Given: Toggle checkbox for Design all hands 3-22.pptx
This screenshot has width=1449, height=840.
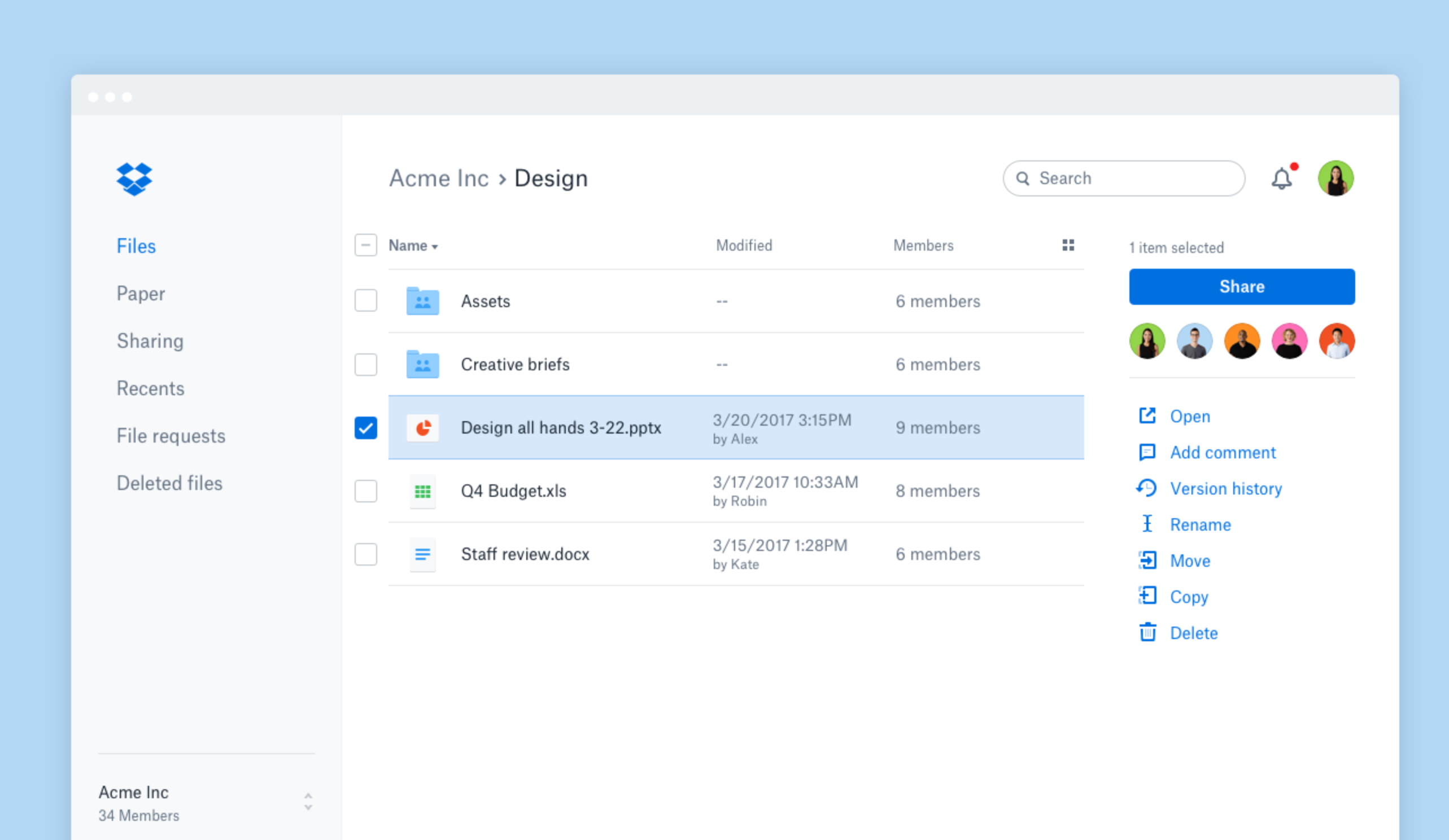Looking at the screenshot, I should click(365, 428).
